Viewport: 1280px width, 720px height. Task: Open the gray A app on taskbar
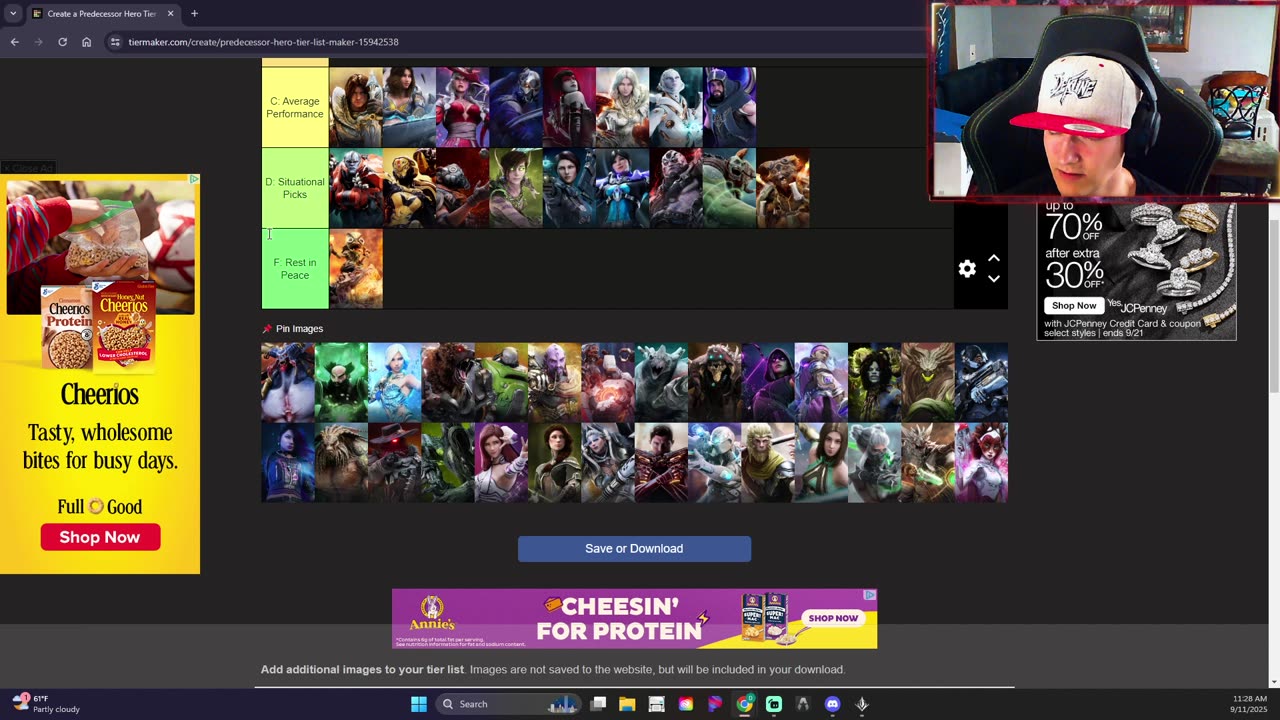pyautogui.click(x=803, y=704)
